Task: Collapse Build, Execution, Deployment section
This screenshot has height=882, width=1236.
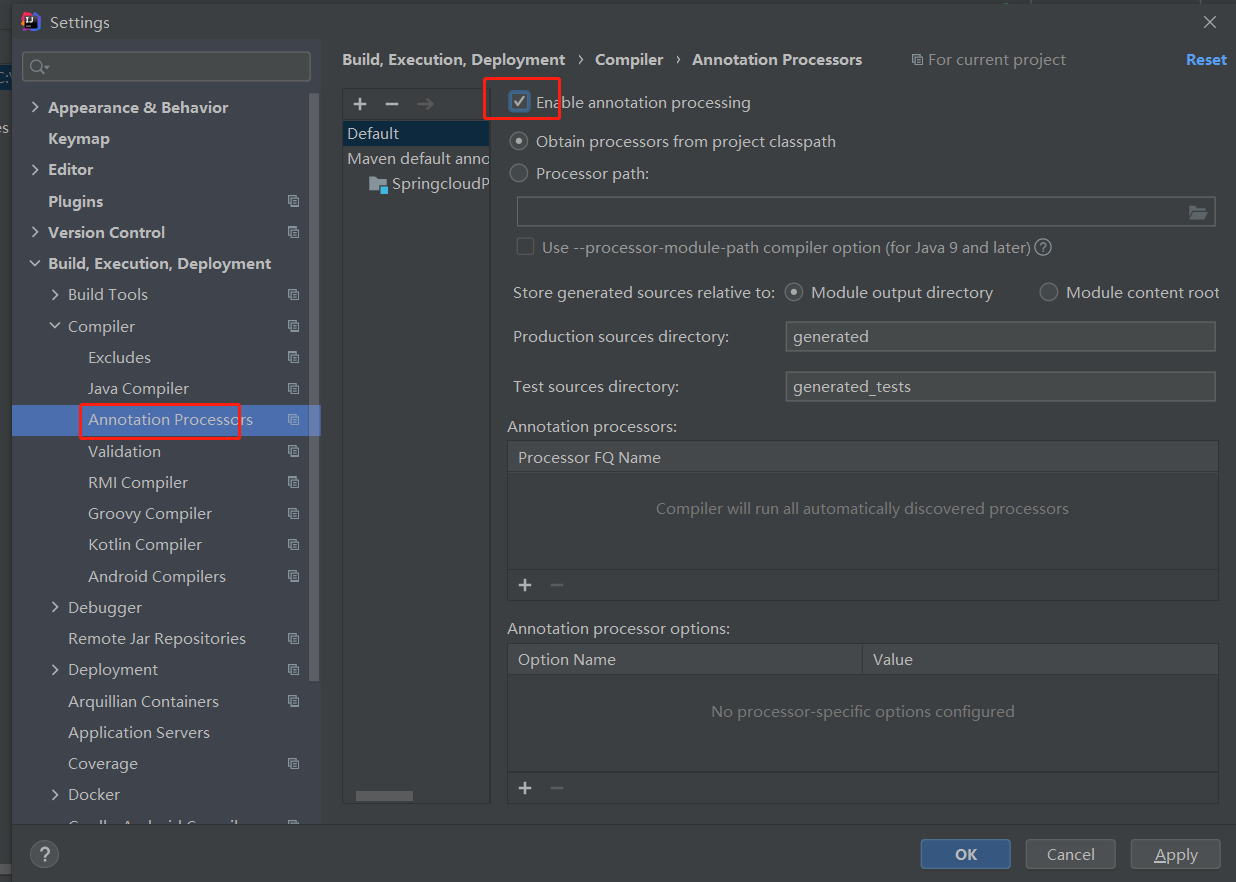Action: click(36, 263)
